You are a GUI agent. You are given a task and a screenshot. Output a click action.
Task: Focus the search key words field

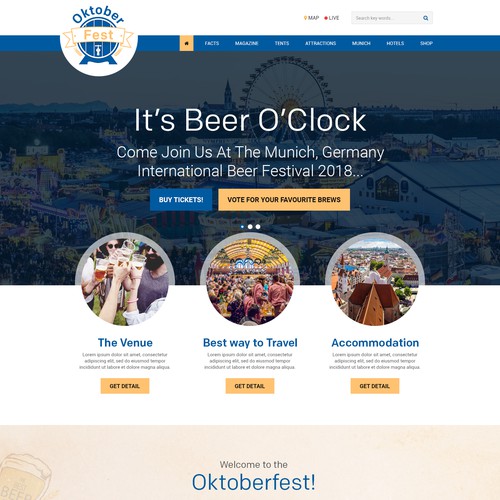point(387,18)
